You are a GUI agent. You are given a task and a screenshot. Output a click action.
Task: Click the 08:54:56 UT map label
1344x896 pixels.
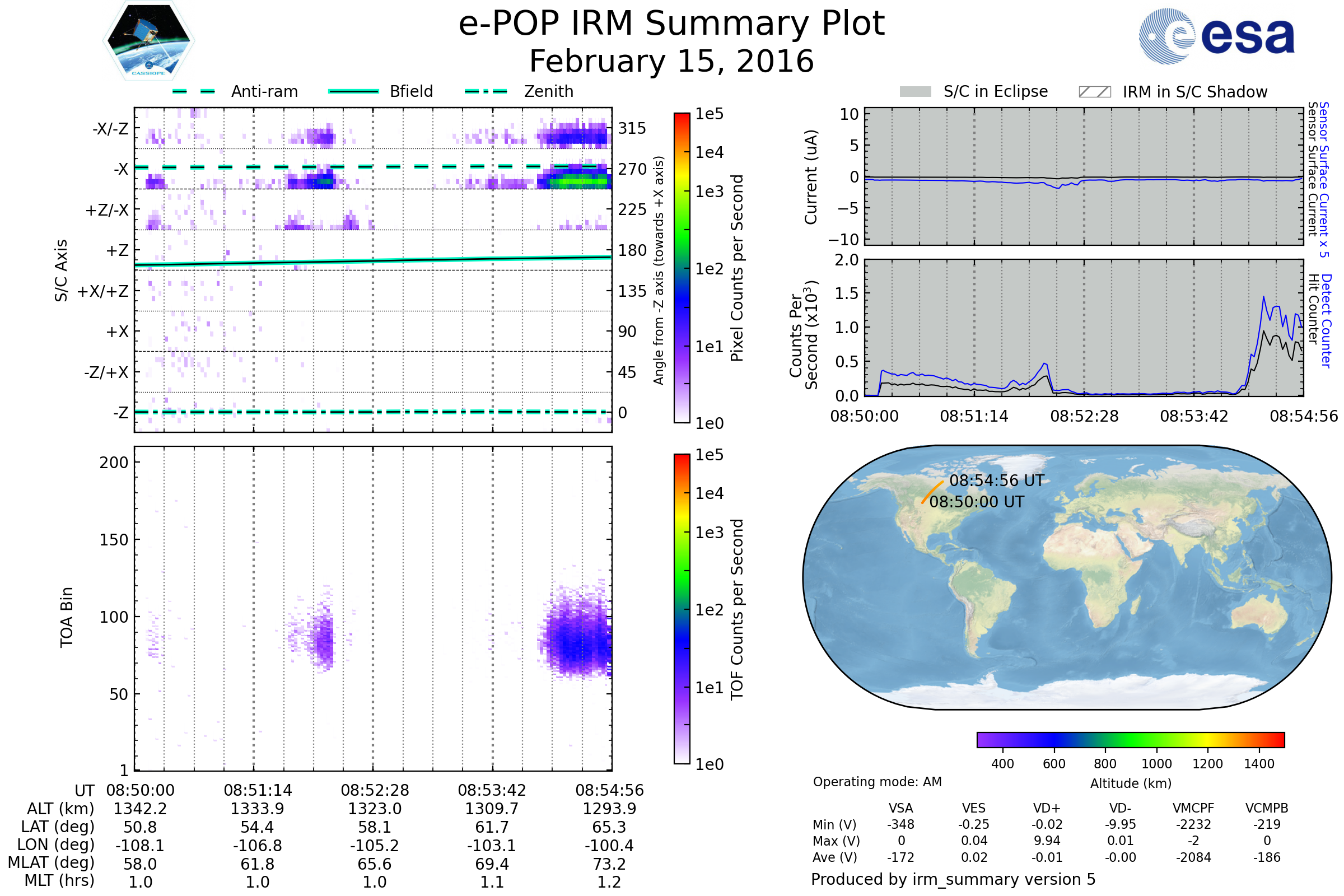[997, 481]
